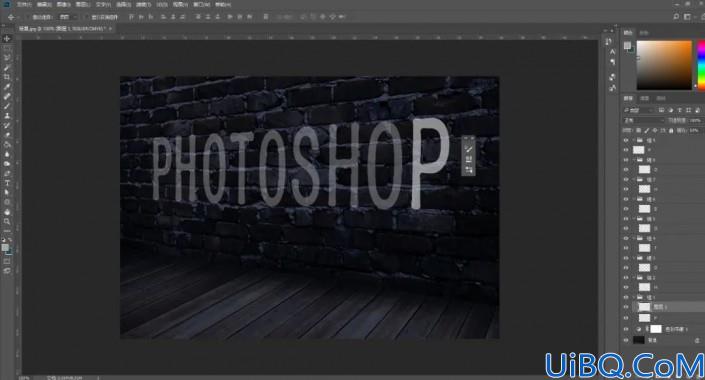
Task: Collapse the topmost group 组 9
Action: coord(634,140)
